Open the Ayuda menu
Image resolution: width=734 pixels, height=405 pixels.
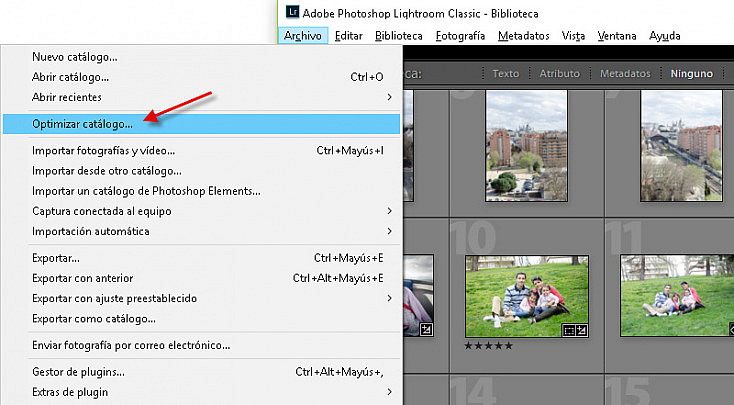(665, 36)
